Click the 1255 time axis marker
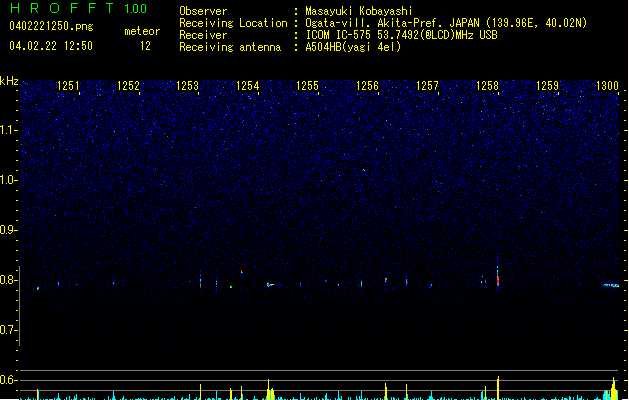This screenshot has width=629, height=400. [307, 86]
